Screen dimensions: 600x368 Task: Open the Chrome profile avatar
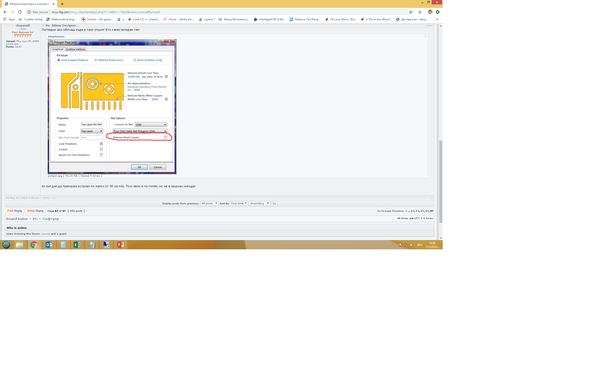point(430,12)
